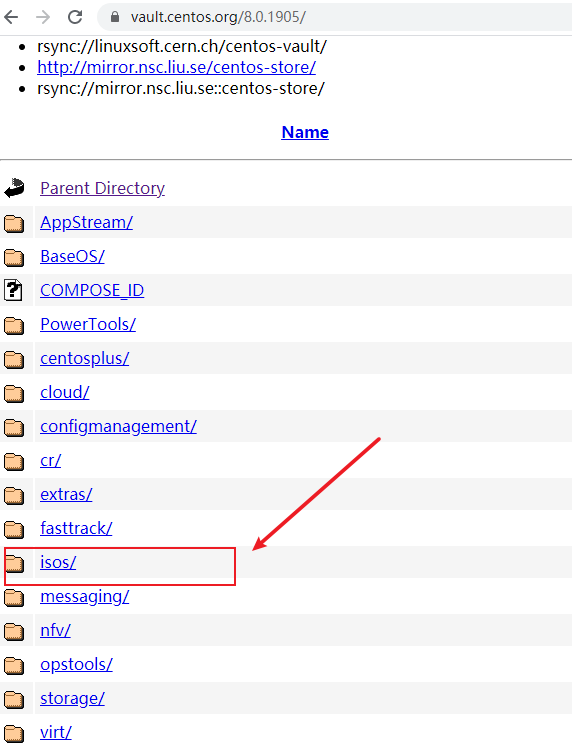Open the cloud/ directory
The height and width of the screenshot is (745, 572).
pyautogui.click(x=65, y=392)
